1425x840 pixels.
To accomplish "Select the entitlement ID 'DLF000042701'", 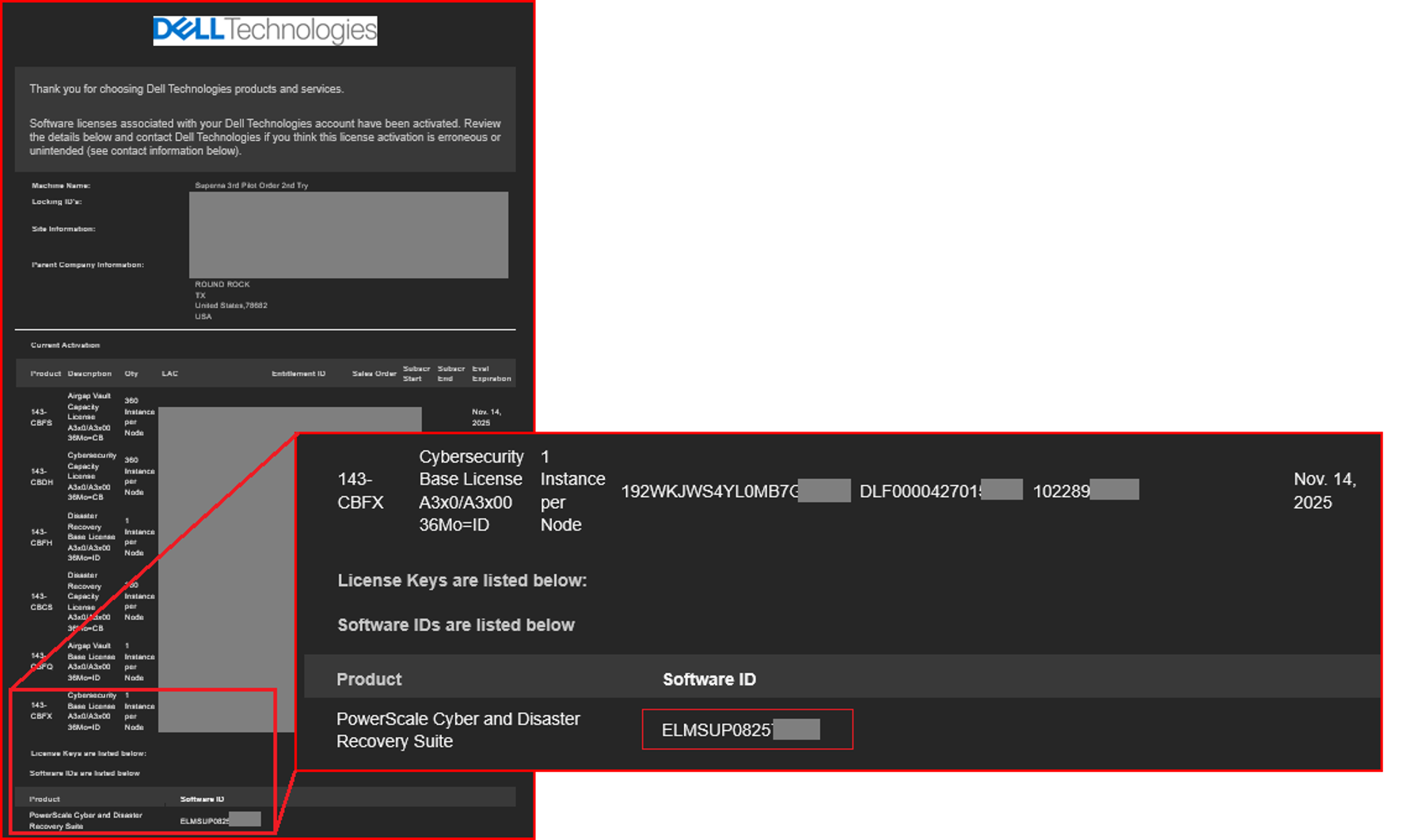I will (x=920, y=492).
